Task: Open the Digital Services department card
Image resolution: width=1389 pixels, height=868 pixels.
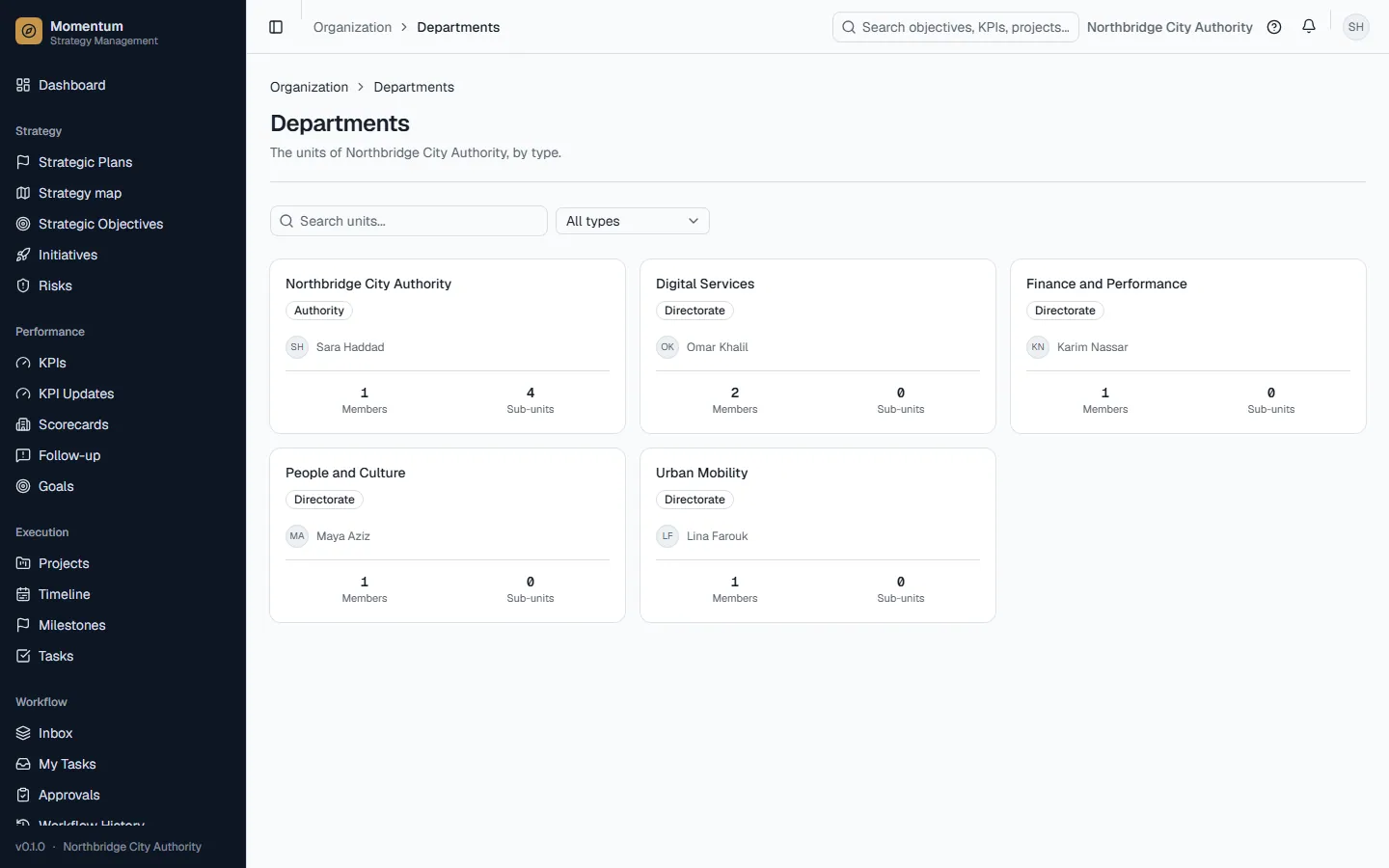Action: pos(818,346)
